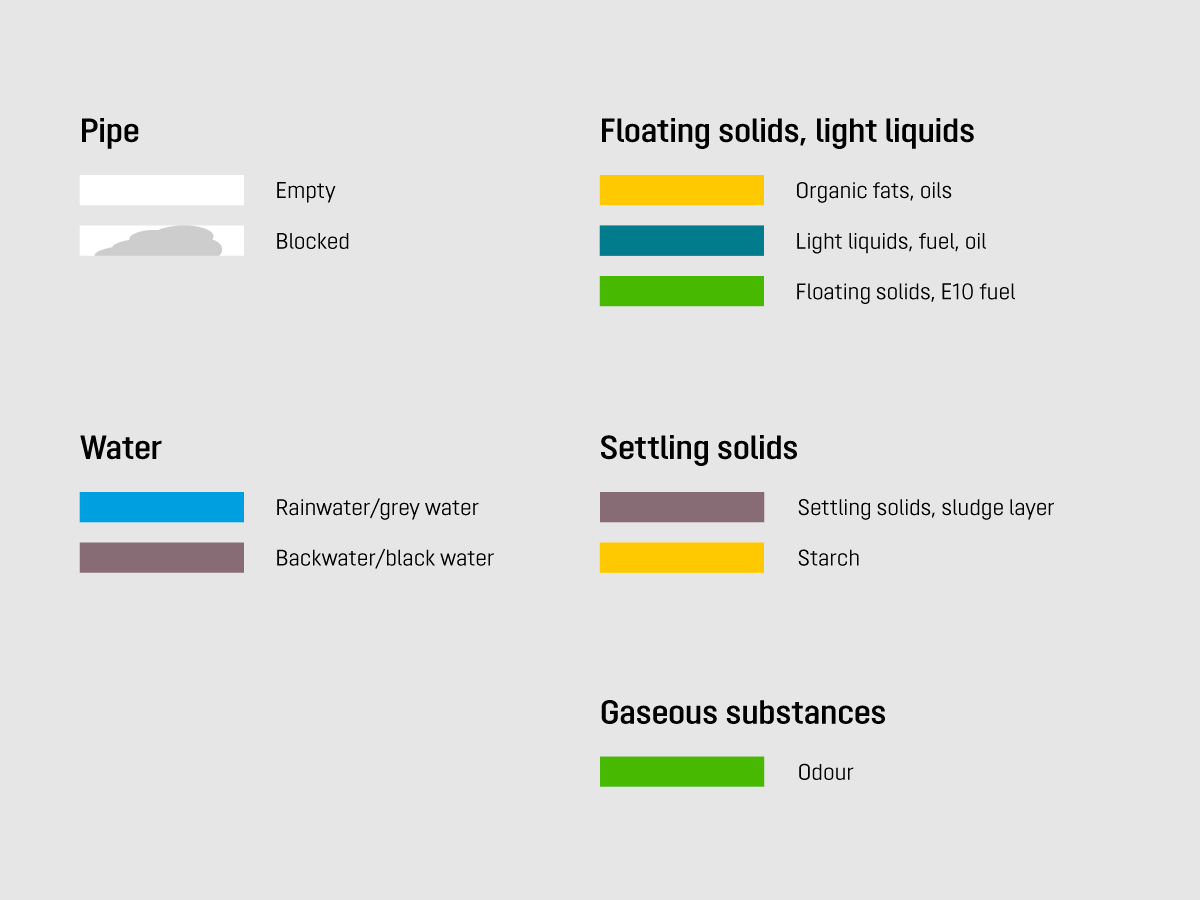Click the Blocked text label
This screenshot has height=900, width=1200.
pyautogui.click(x=312, y=242)
